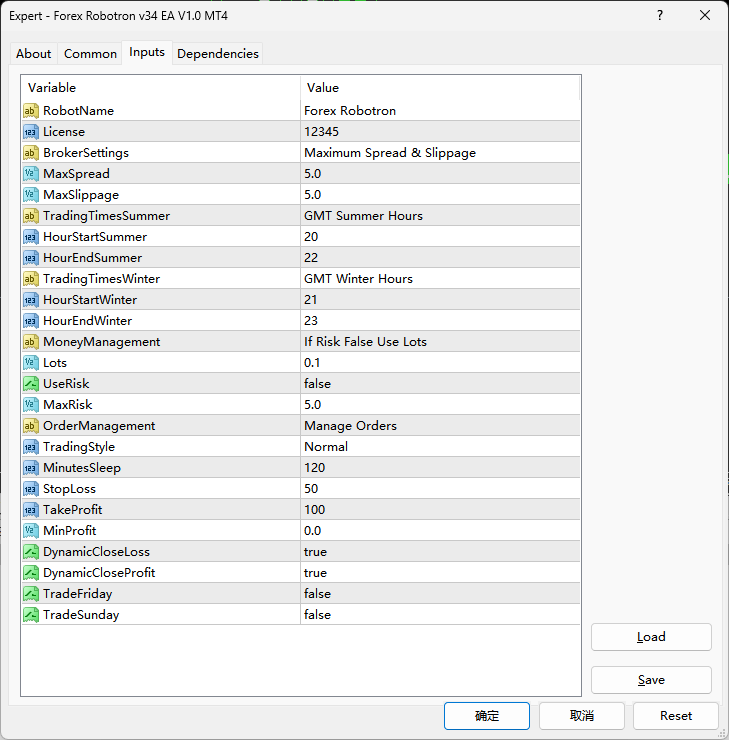Select the StopLoss value 50

(440, 489)
